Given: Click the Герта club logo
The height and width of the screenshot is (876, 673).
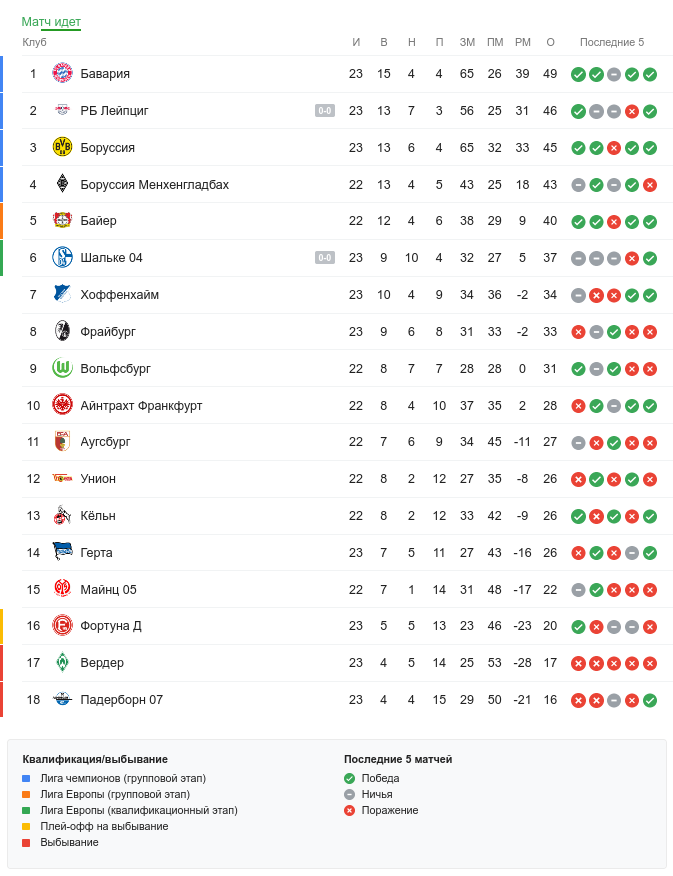Looking at the screenshot, I should click(62, 552).
